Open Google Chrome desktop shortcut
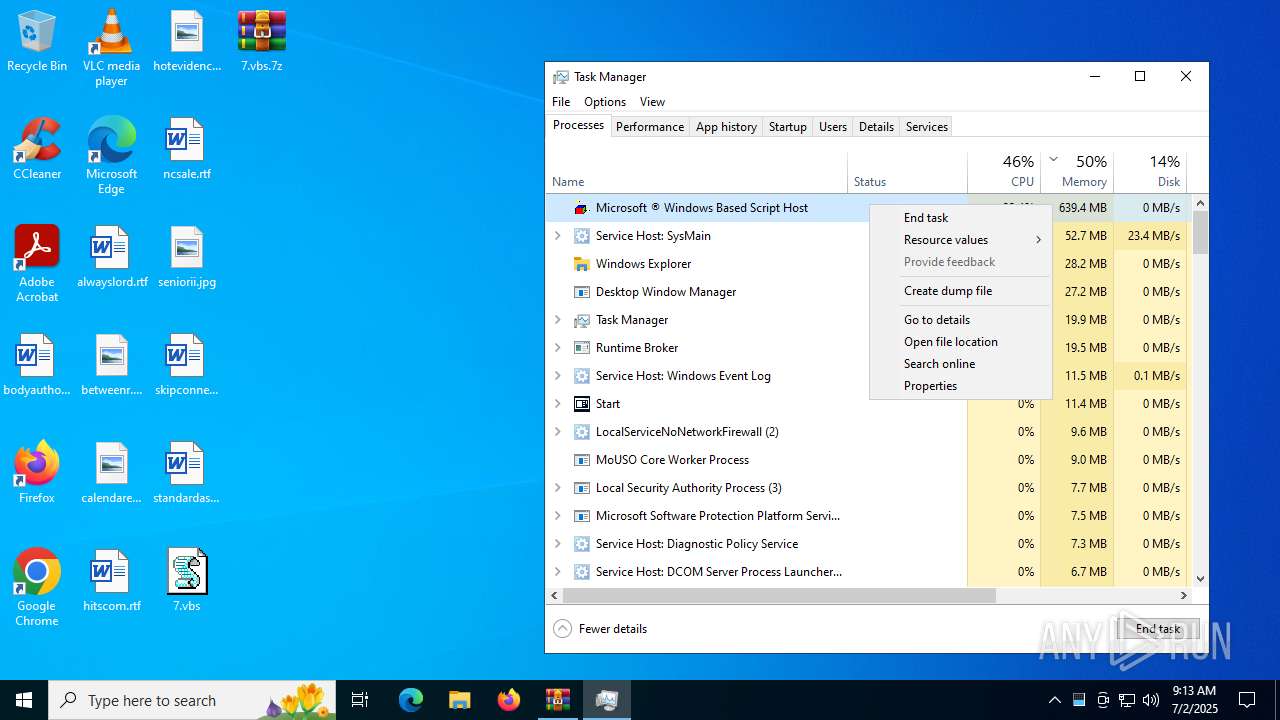This screenshot has width=1280, height=720. (x=37, y=588)
